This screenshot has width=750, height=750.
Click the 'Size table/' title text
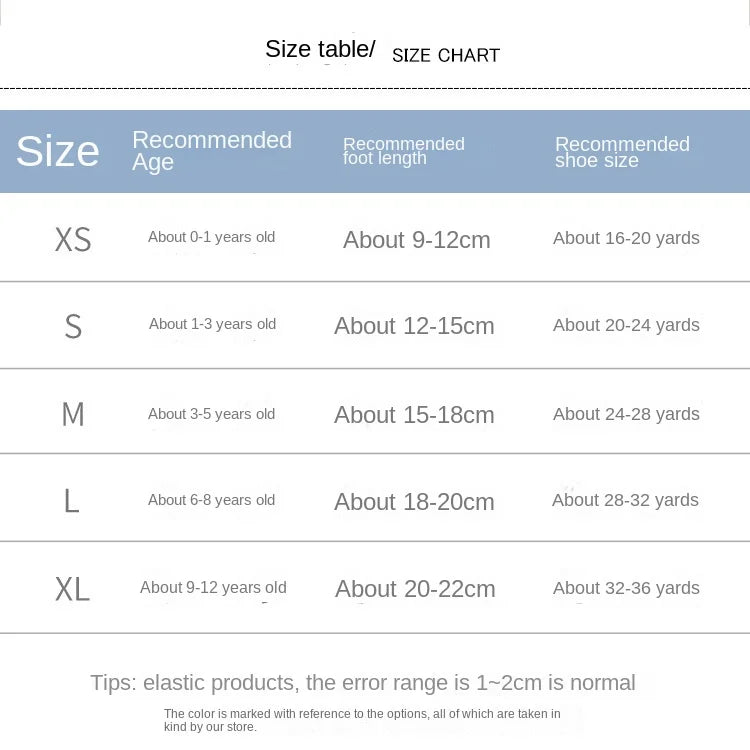320,49
